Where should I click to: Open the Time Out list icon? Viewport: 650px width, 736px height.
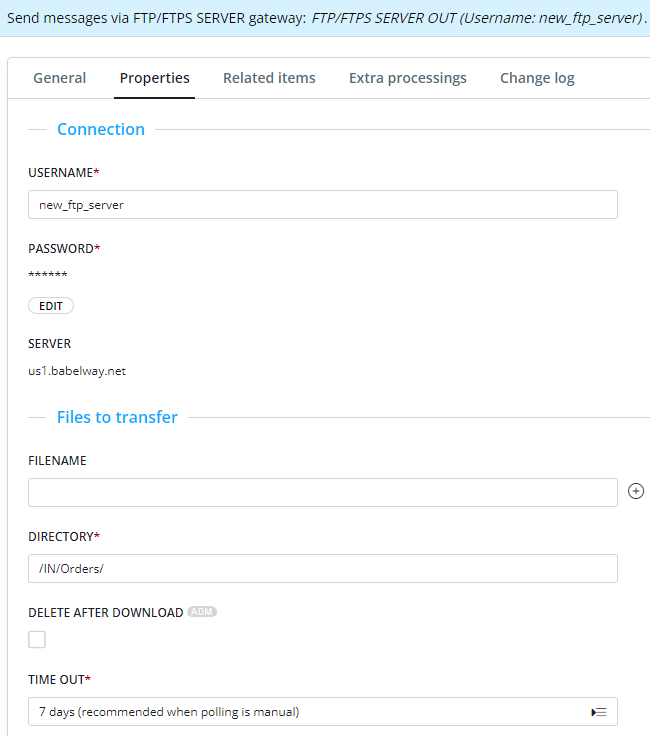(598, 712)
